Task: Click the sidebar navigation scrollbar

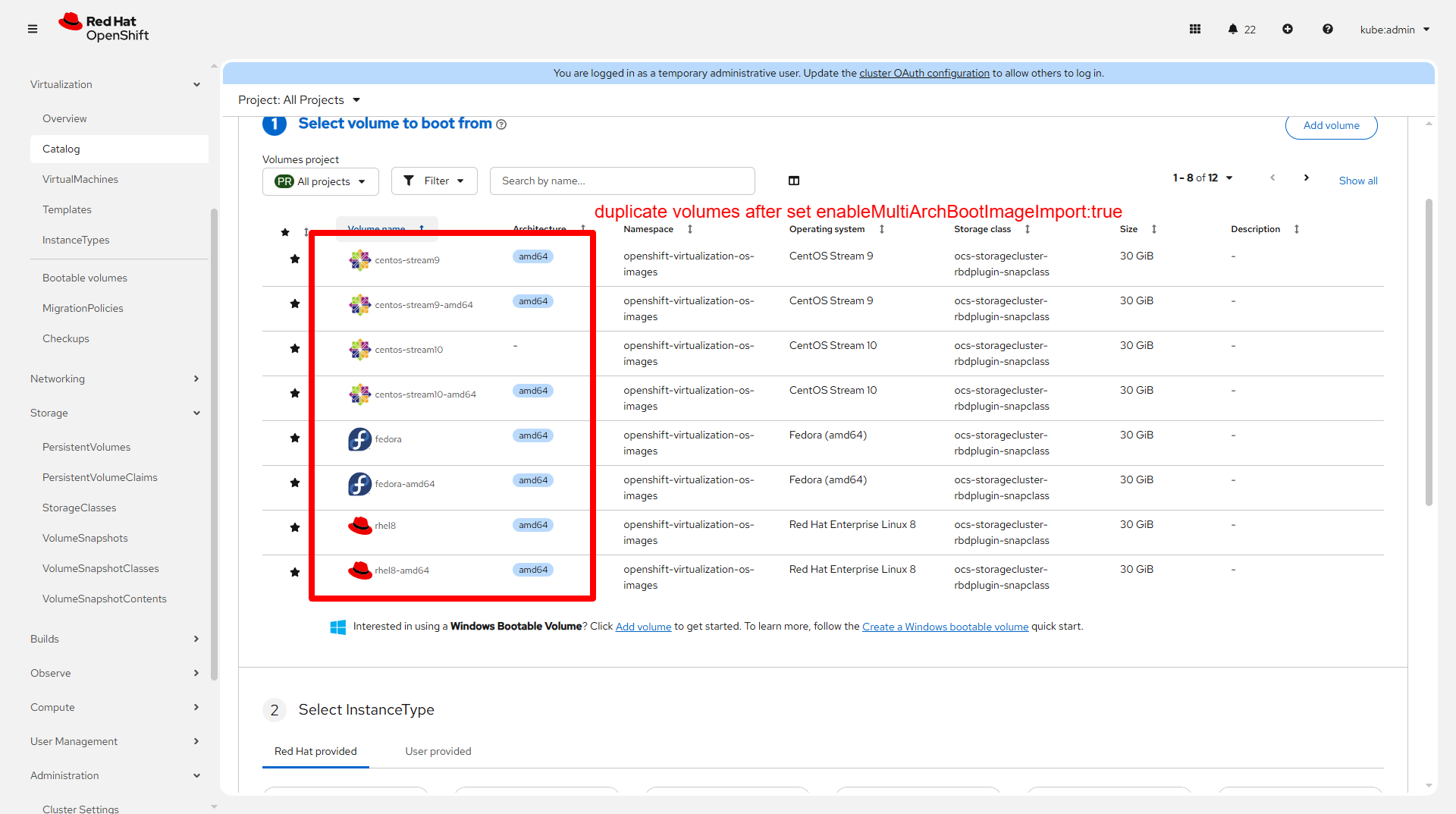Action: 214,444
